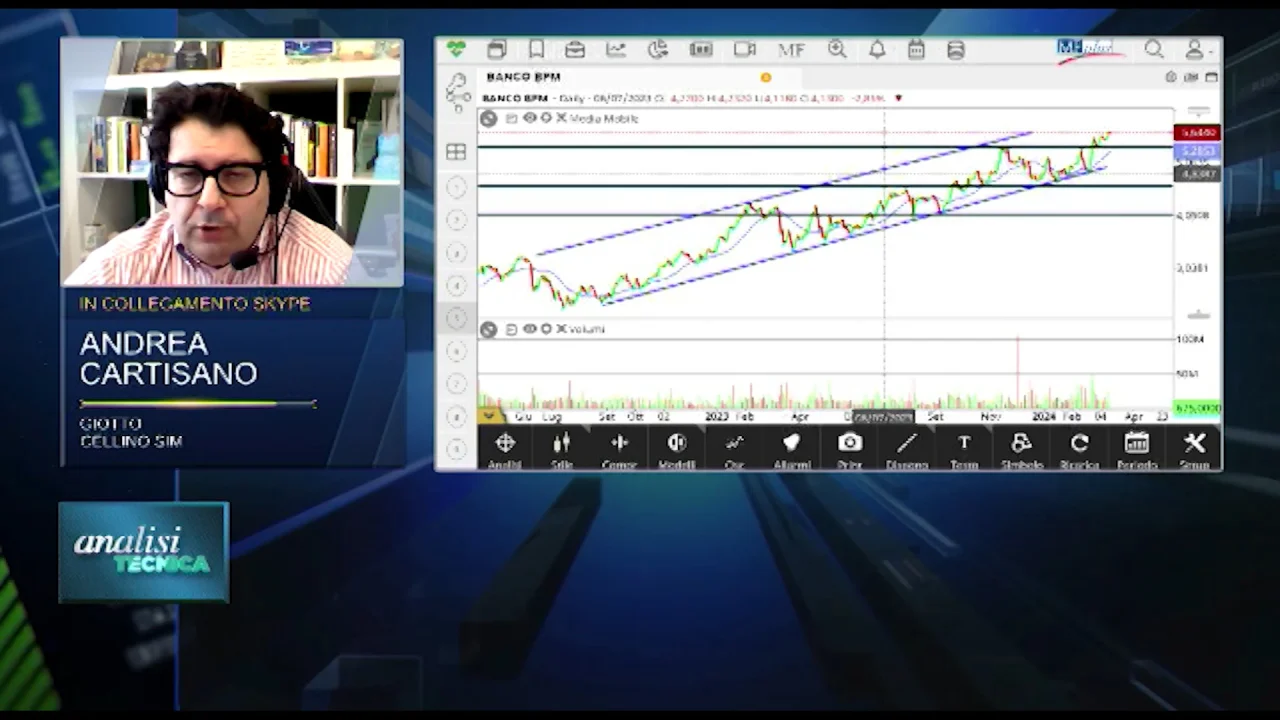Remove Volumi panel with its X
Screen dimensions: 1280x720
(x=561, y=329)
